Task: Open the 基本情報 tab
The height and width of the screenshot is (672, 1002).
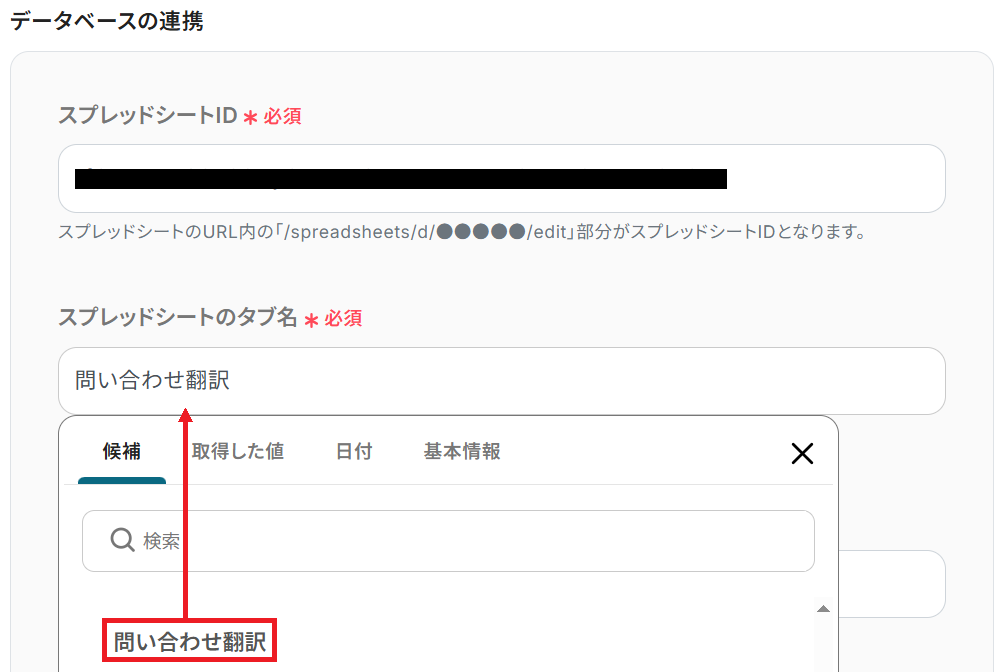Action: [462, 452]
